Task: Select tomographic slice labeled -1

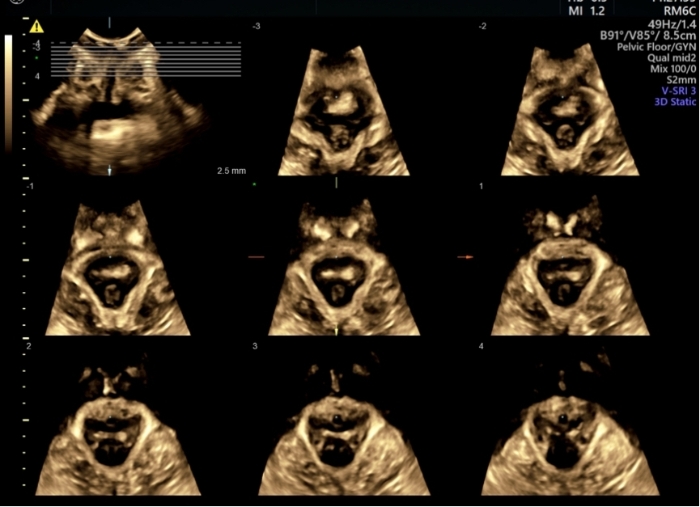Action: pyautogui.click(x=118, y=267)
